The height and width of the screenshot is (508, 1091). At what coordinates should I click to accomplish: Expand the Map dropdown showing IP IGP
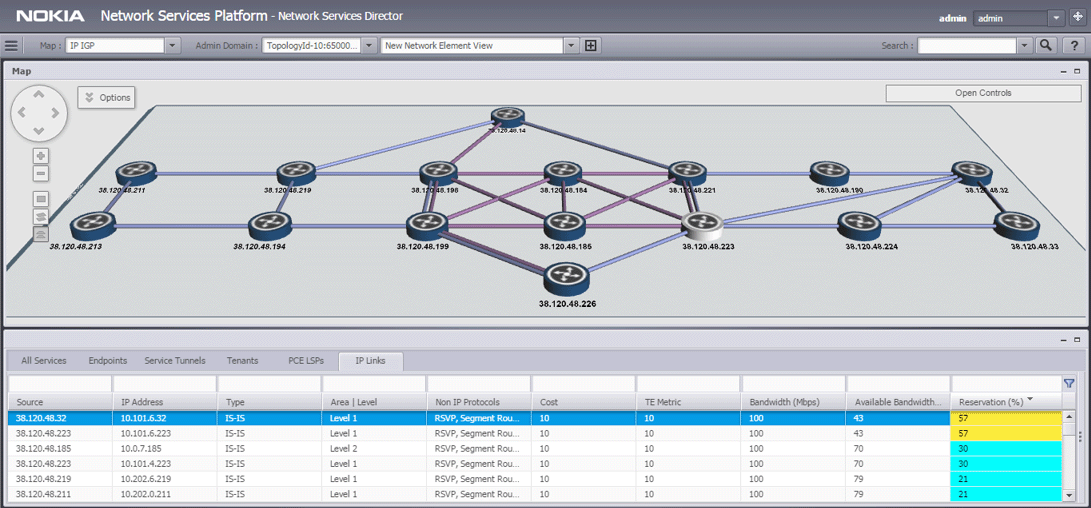click(x=172, y=45)
